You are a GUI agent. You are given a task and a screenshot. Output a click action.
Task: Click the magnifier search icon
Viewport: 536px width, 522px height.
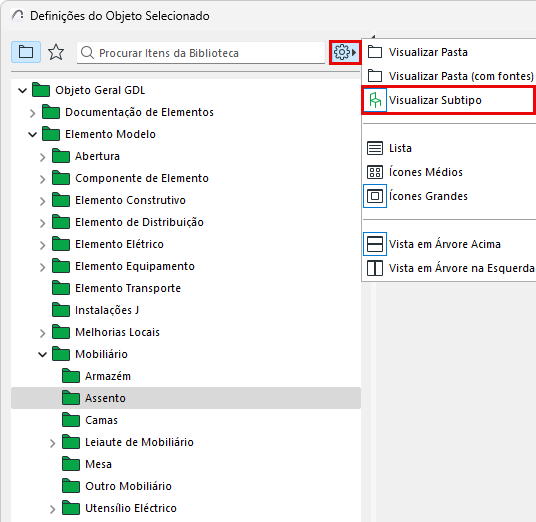88,53
